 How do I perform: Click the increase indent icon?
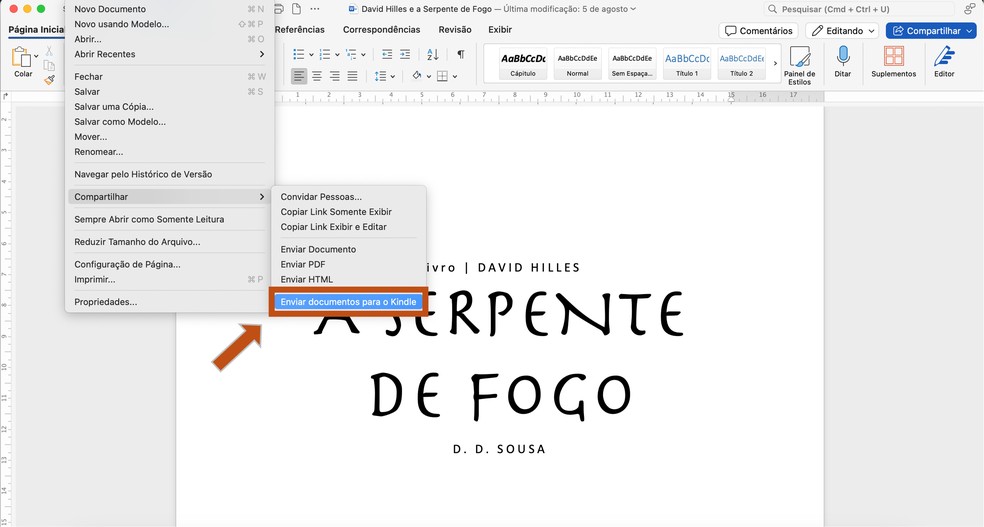[405, 54]
